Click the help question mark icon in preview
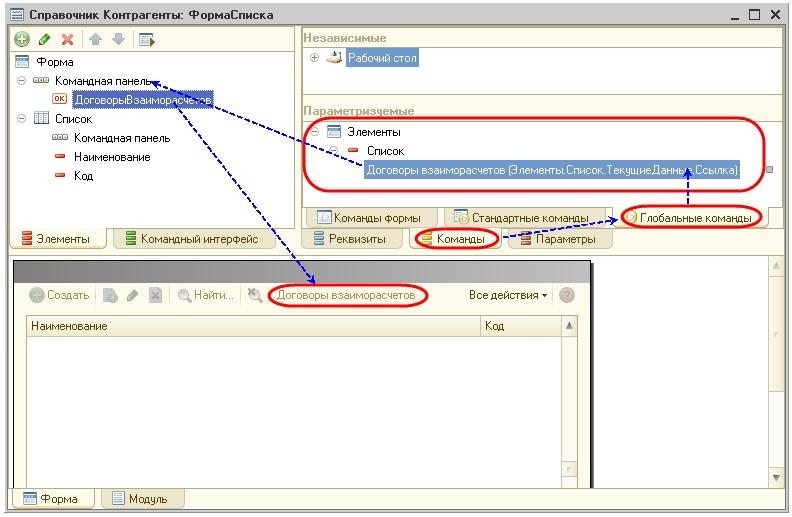The image size is (792, 517). [x=567, y=295]
